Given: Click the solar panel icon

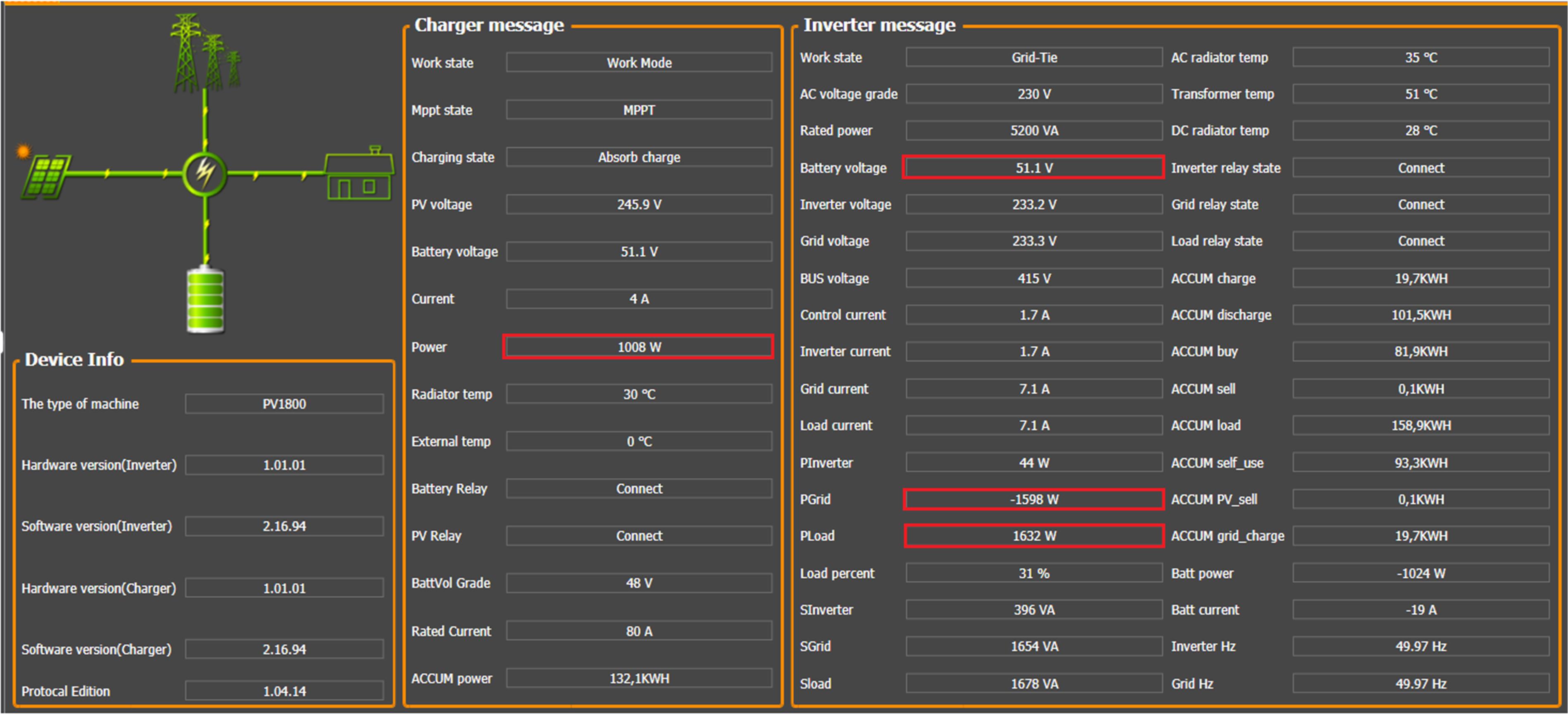Looking at the screenshot, I should tap(45, 177).
